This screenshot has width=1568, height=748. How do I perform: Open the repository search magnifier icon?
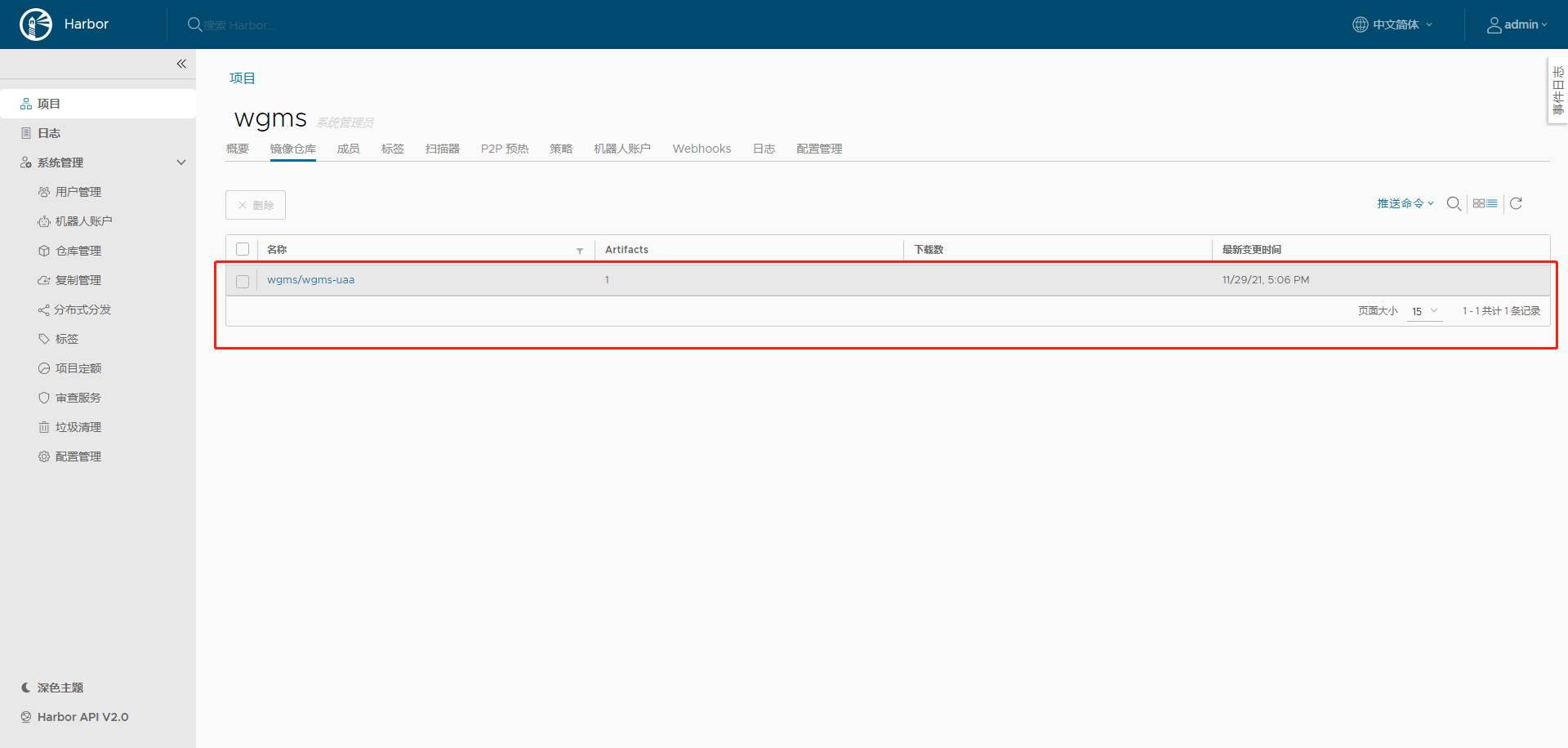1454,203
